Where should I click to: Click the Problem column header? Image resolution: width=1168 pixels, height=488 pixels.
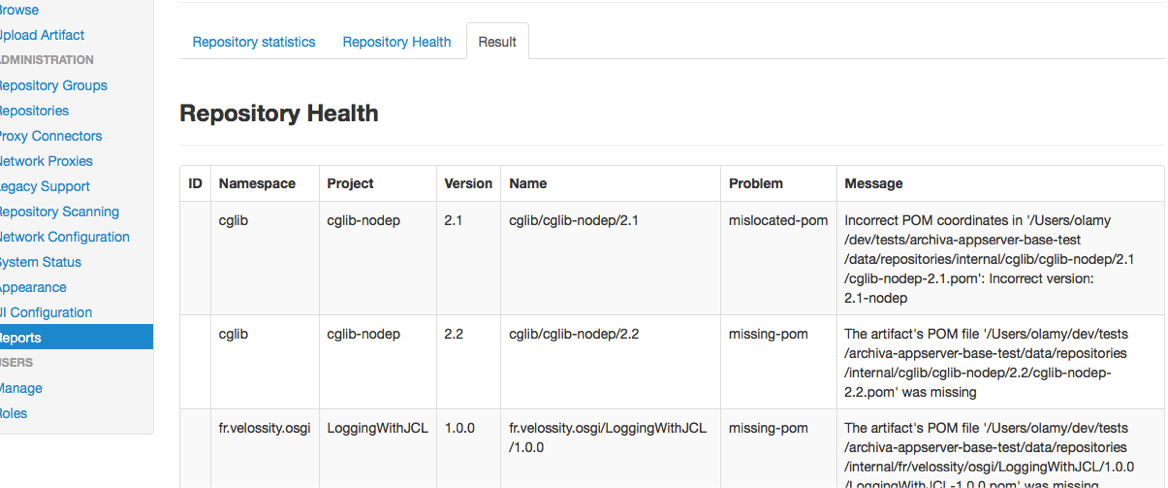755,184
